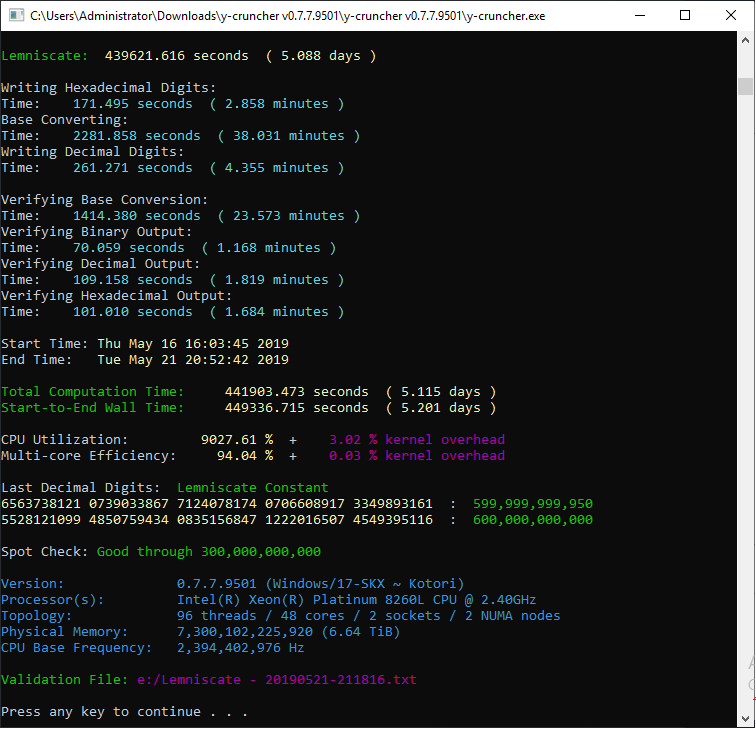Viewport: 756px width, 730px height.
Task: Click the scrollbar up arrow
Action: click(x=745, y=41)
